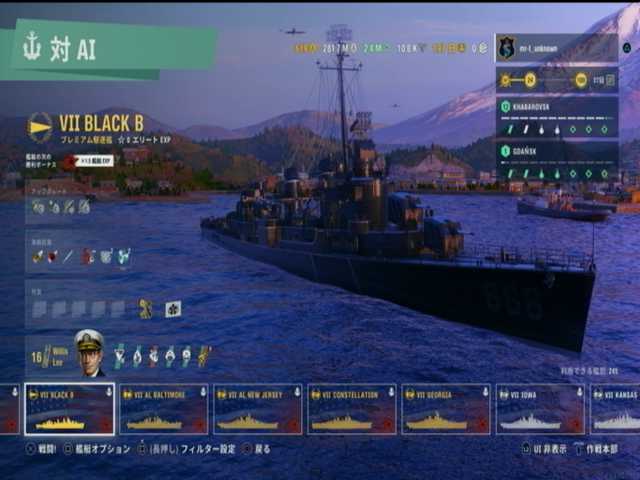This screenshot has height=480, width=640.
Task: Expand the KHABAROVSK campaign panel
Action: [x=556, y=117]
